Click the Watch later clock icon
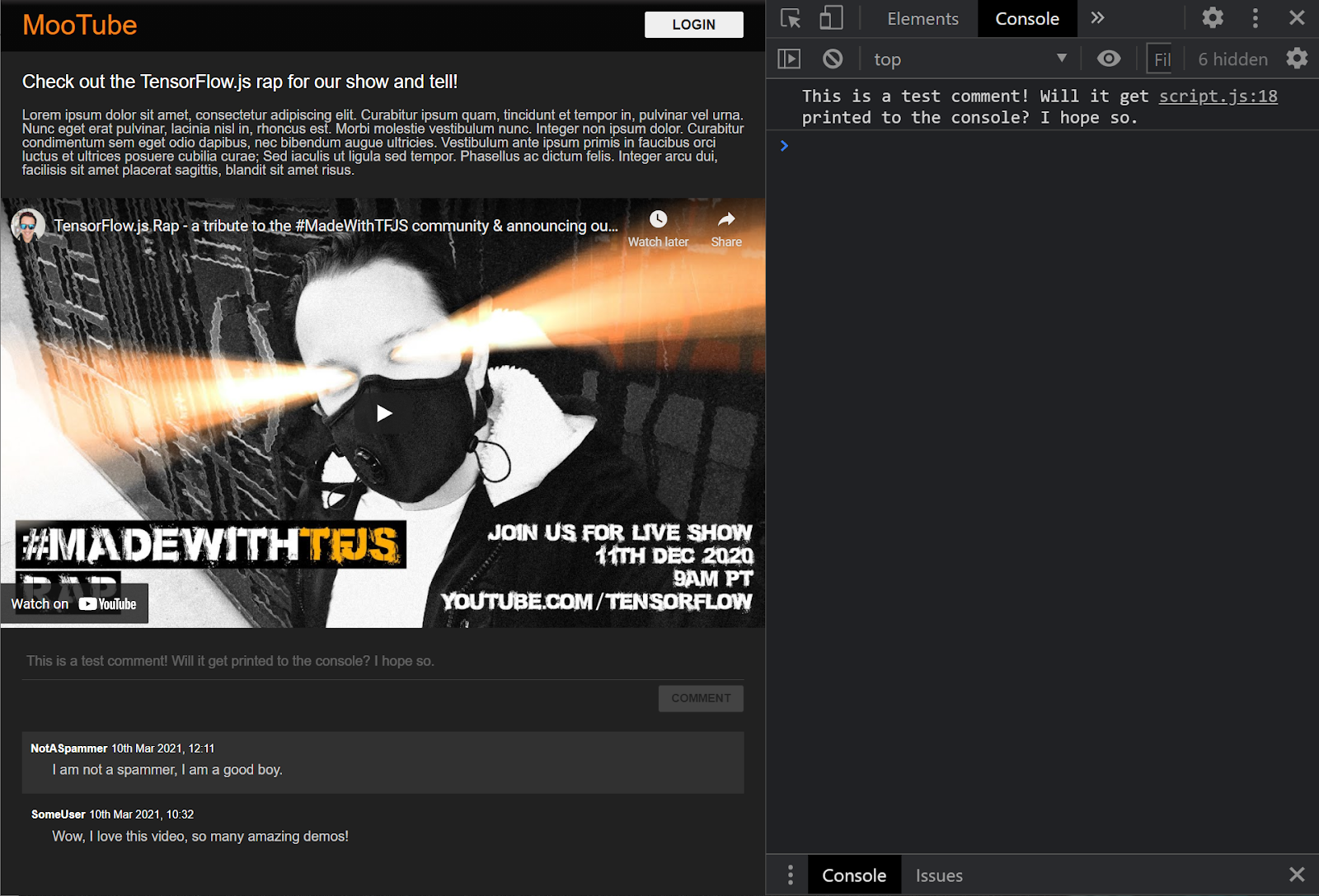The height and width of the screenshot is (896, 1319). point(658,220)
